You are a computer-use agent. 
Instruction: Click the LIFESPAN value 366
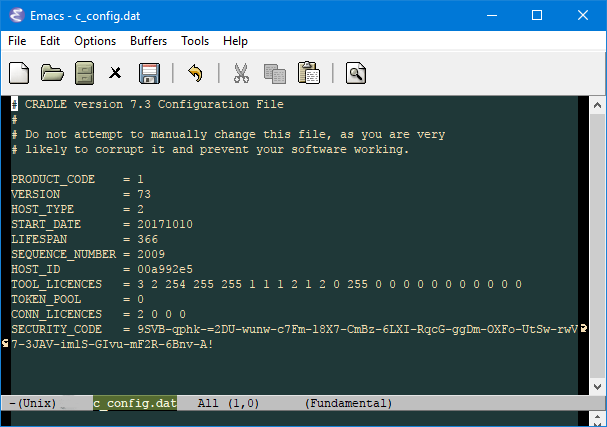[147, 239]
